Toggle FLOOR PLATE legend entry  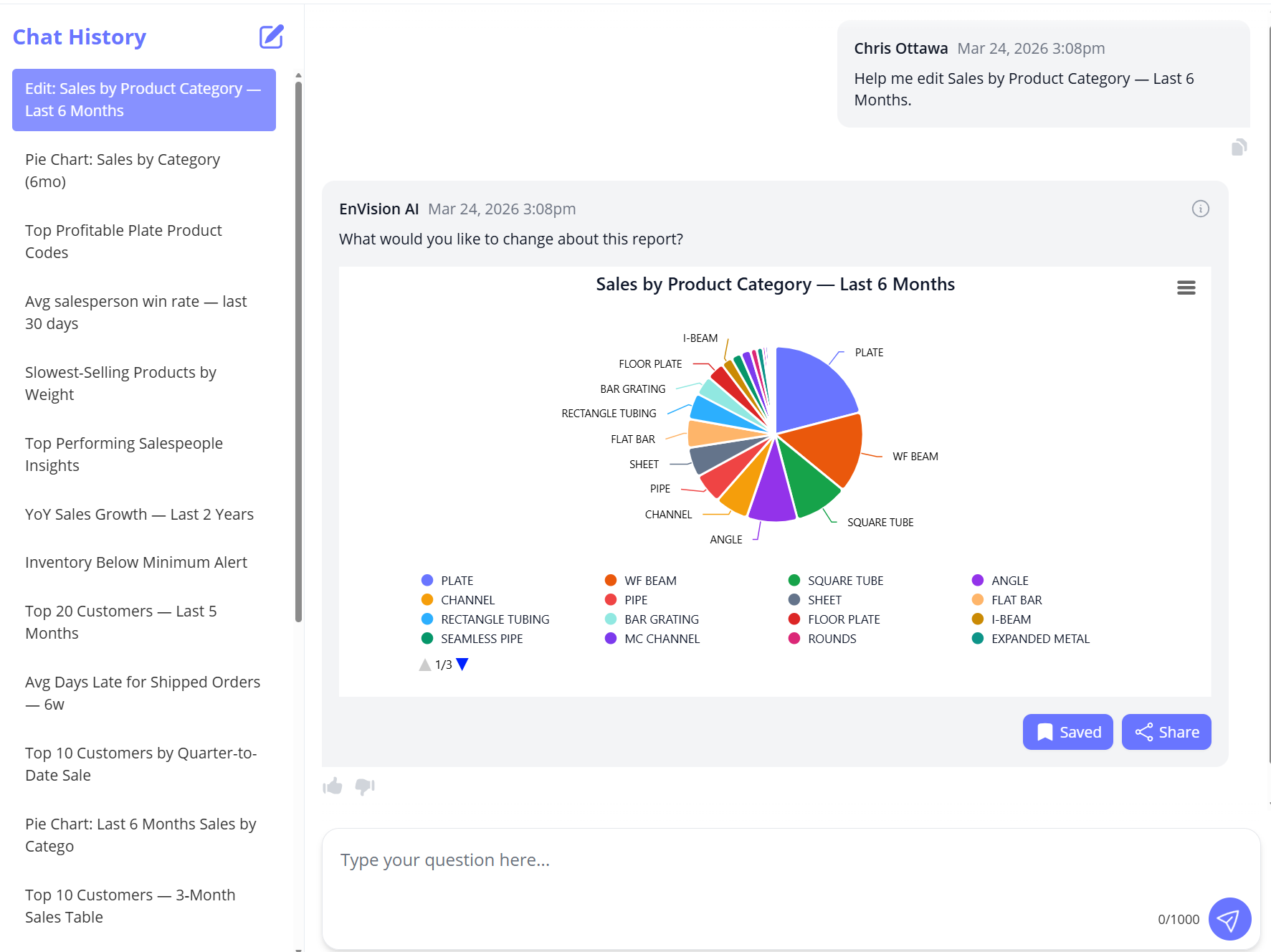[834, 619]
